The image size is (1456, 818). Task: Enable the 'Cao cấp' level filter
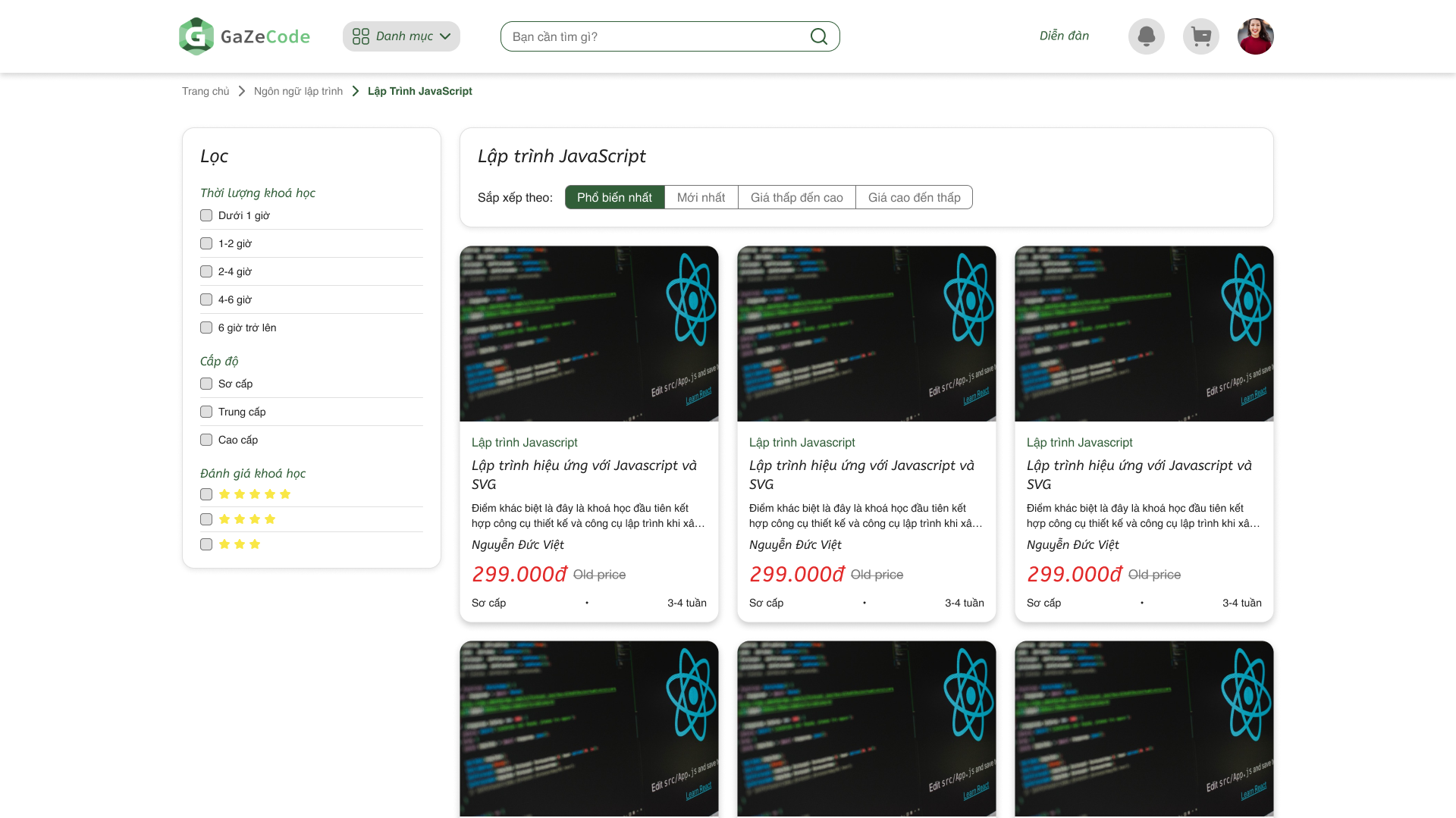coord(206,440)
